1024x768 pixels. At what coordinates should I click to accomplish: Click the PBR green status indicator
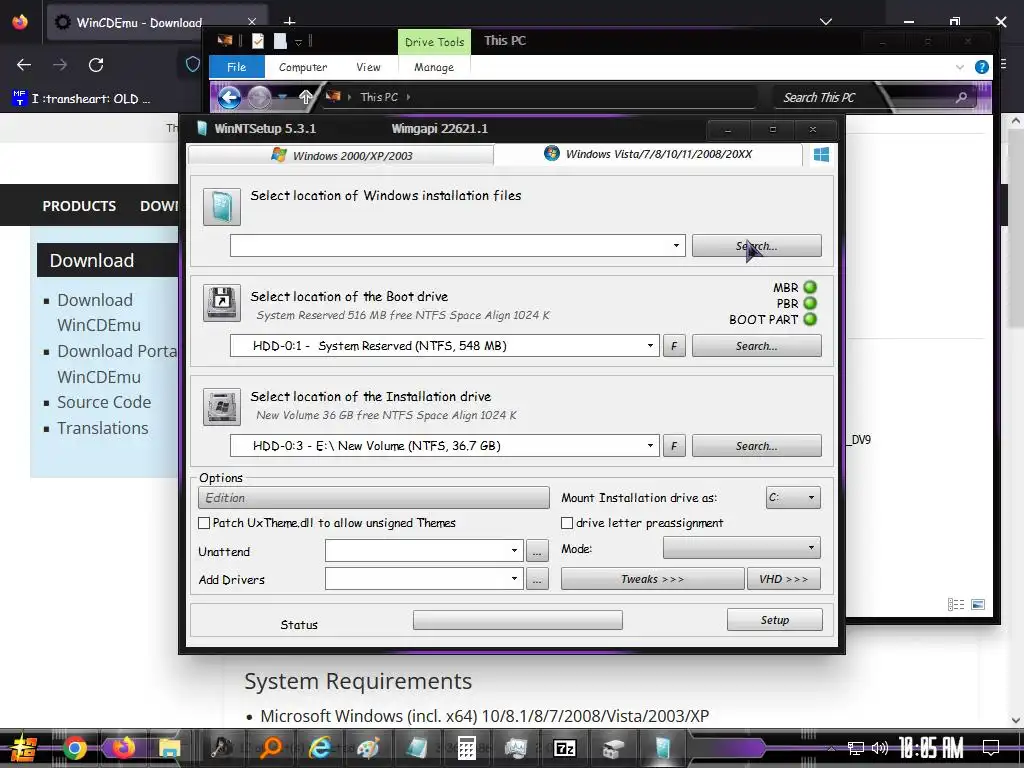tap(810, 303)
